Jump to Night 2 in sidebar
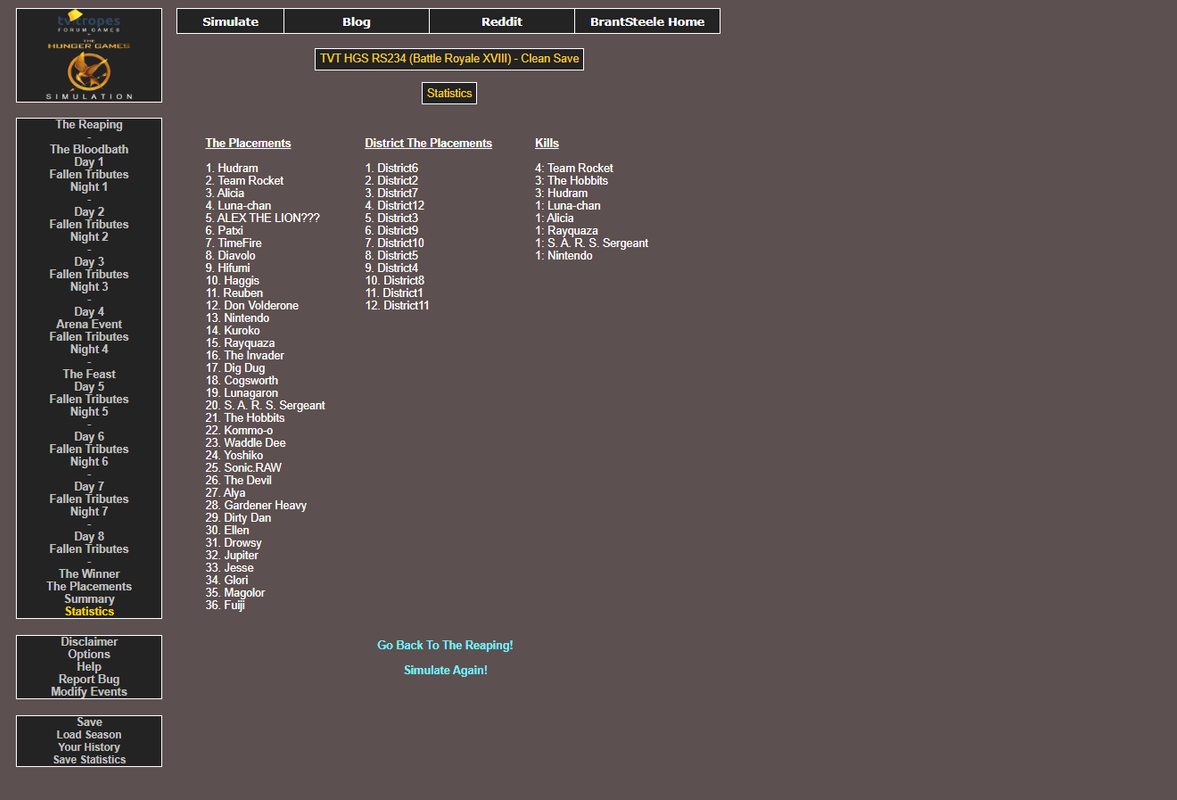The height and width of the screenshot is (800, 1177). pos(89,236)
